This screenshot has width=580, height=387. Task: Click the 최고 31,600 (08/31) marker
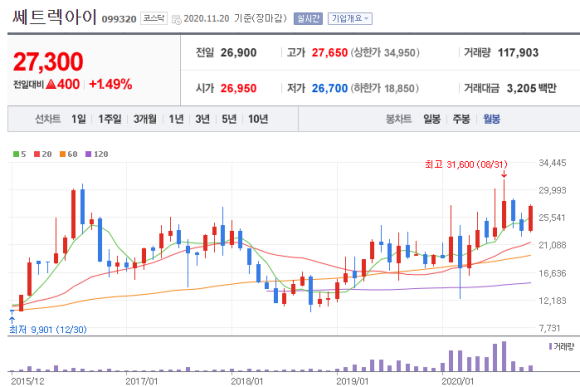coord(466,164)
